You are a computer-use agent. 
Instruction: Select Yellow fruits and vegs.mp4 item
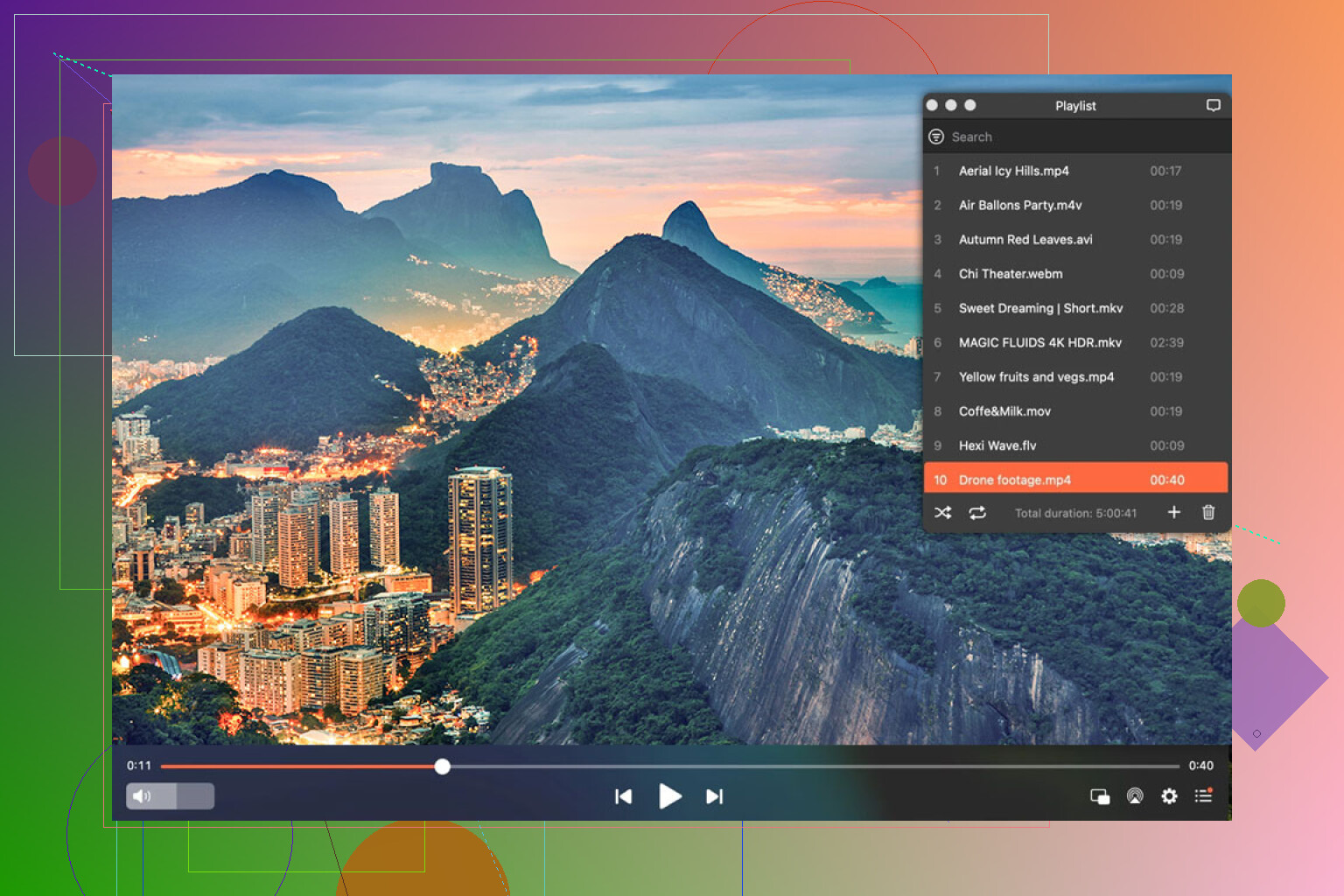click(1076, 376)
